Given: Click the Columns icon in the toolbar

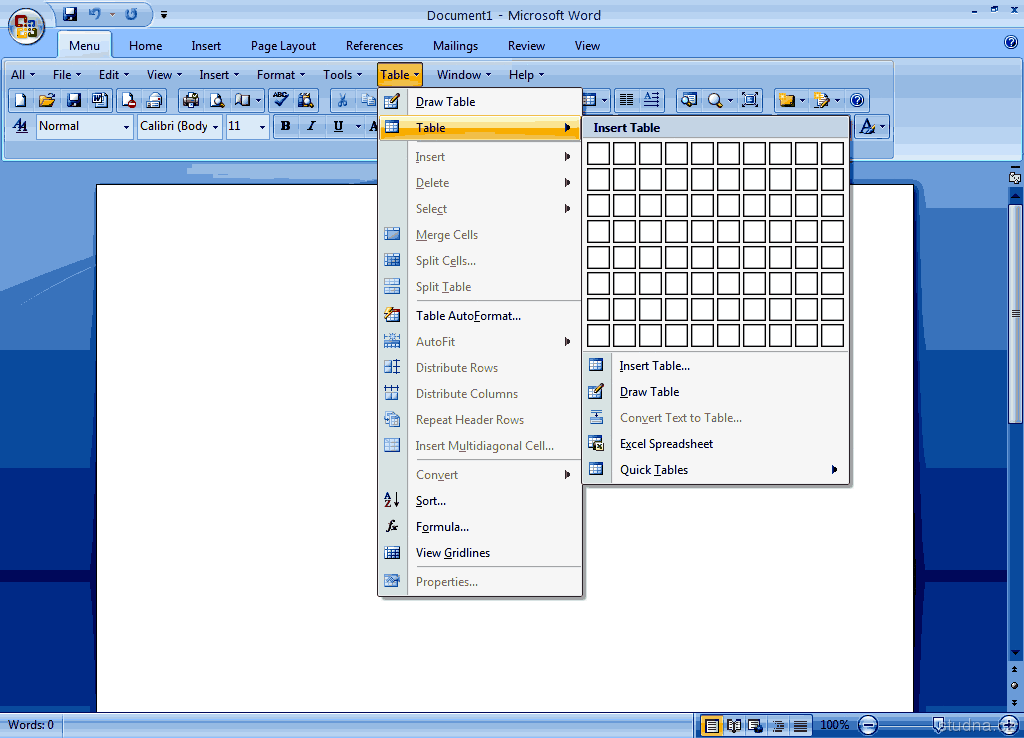Looking at the screenshot, I should [626, 100].
